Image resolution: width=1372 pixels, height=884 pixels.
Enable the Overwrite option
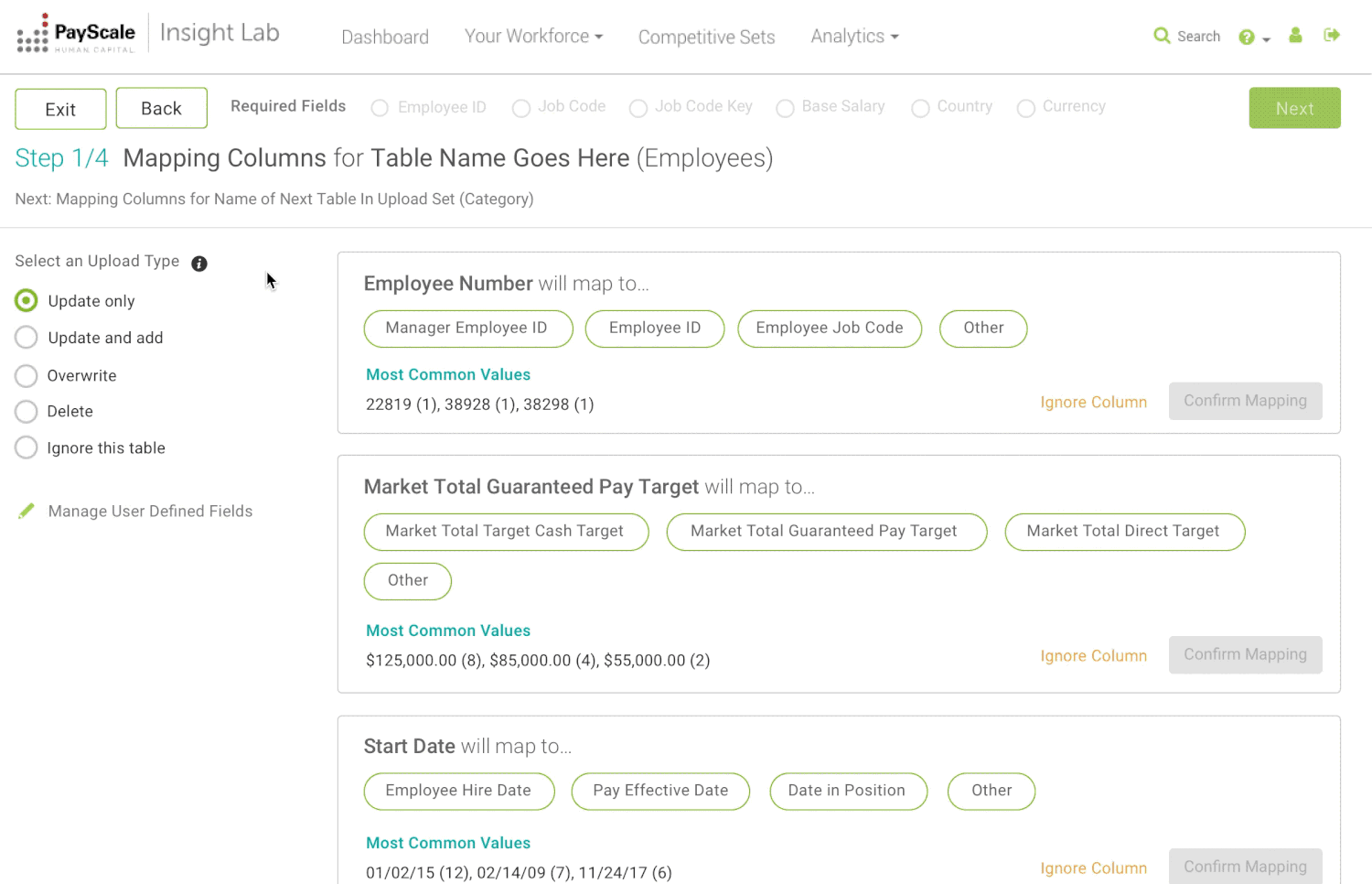(x=26, y=375)
